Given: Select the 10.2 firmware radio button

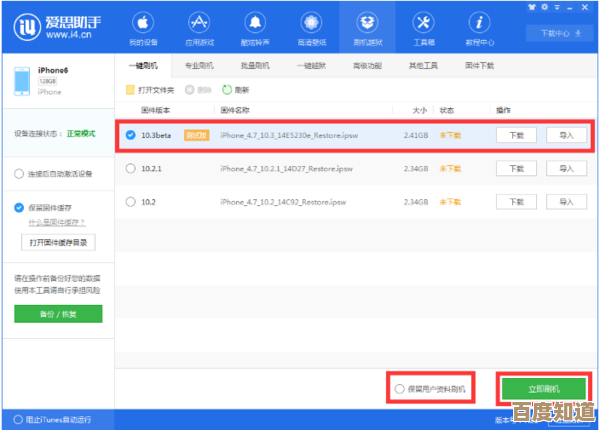Looking at the screenshot, I should coord(130,201).
